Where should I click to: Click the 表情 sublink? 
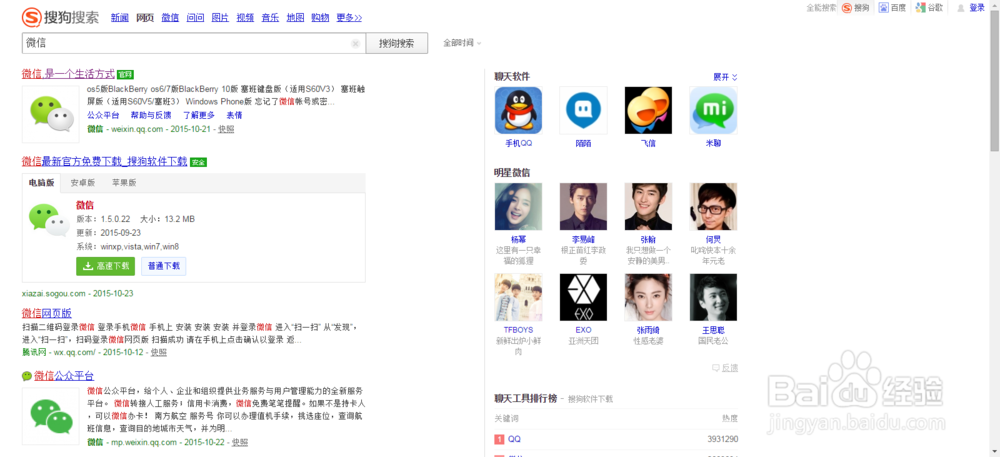(x=234, y=115)
